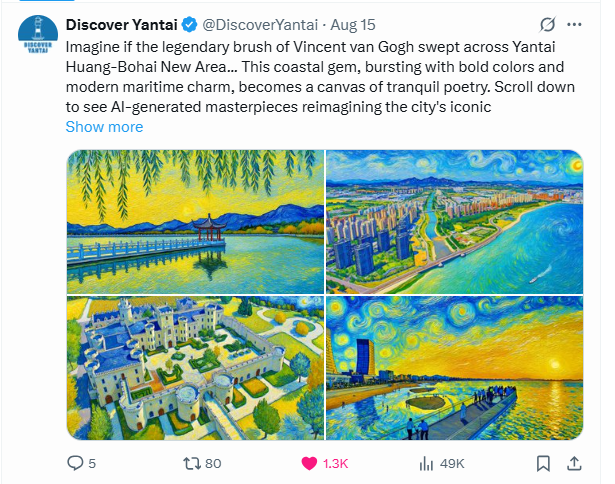The width and height of the screenshot is (615, 484).
Task: Click the Grok slashed-circle icon
Action: pyautogui.click(x=547, y=25)
